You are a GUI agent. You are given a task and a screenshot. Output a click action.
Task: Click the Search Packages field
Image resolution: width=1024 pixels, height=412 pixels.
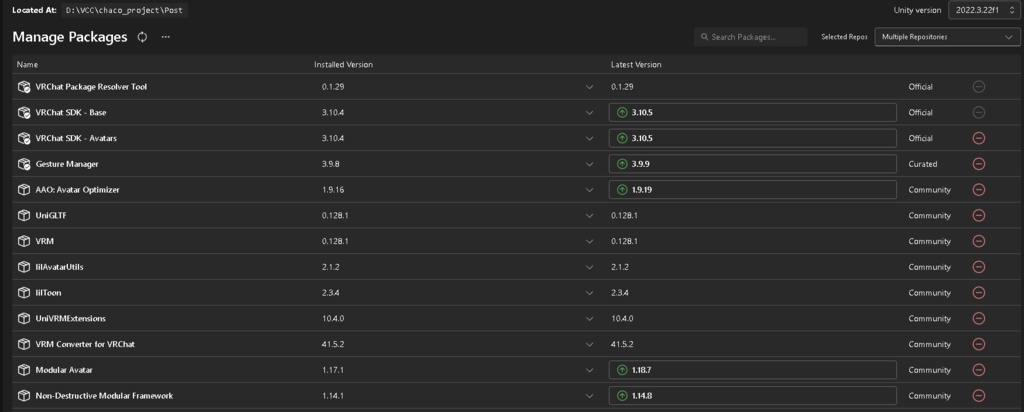[750, 37]
